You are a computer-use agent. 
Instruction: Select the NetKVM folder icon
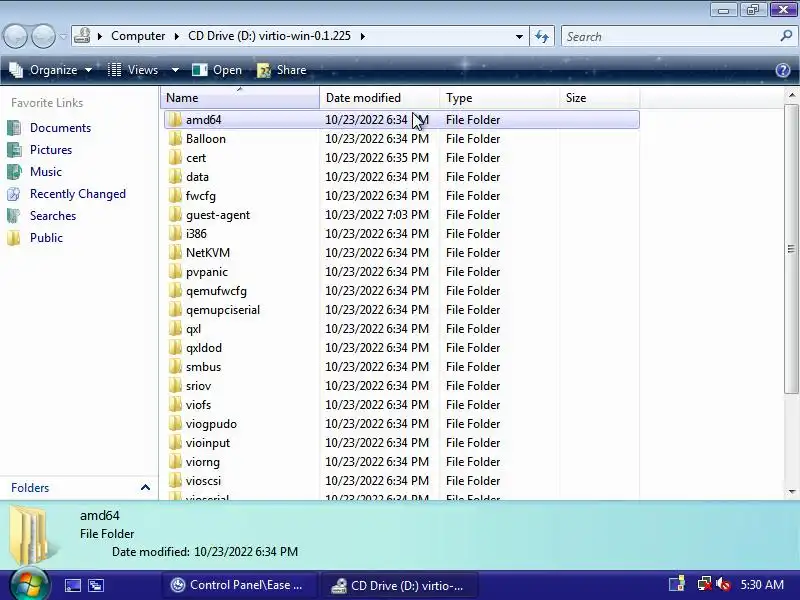click(175, 253)
